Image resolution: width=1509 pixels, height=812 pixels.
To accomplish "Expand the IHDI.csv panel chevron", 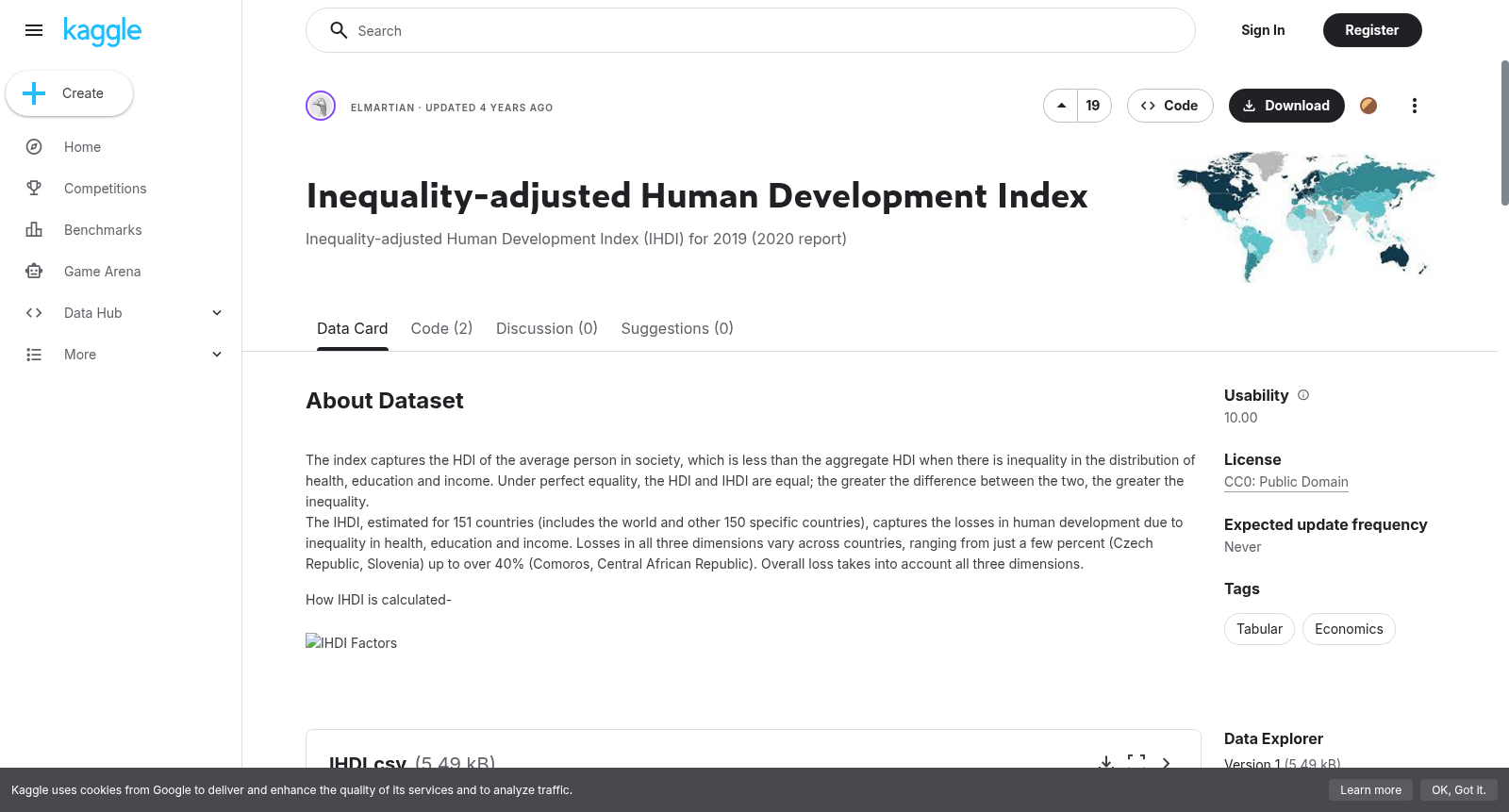I will click(1167, 762).
